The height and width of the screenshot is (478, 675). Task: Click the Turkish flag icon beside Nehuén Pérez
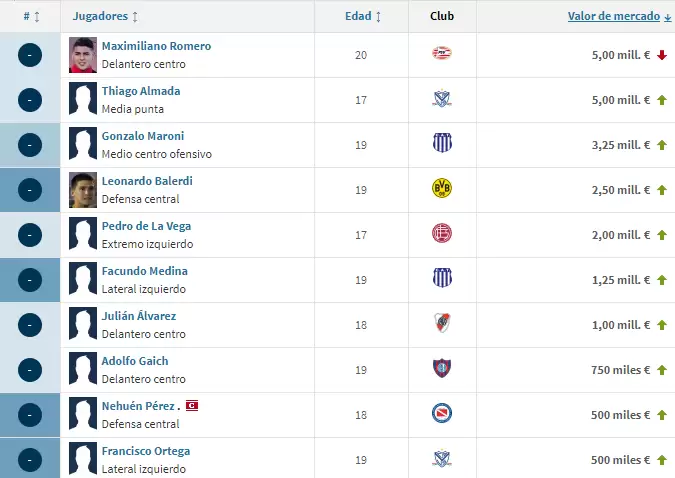pyautogui.click(x=192, y=406)
